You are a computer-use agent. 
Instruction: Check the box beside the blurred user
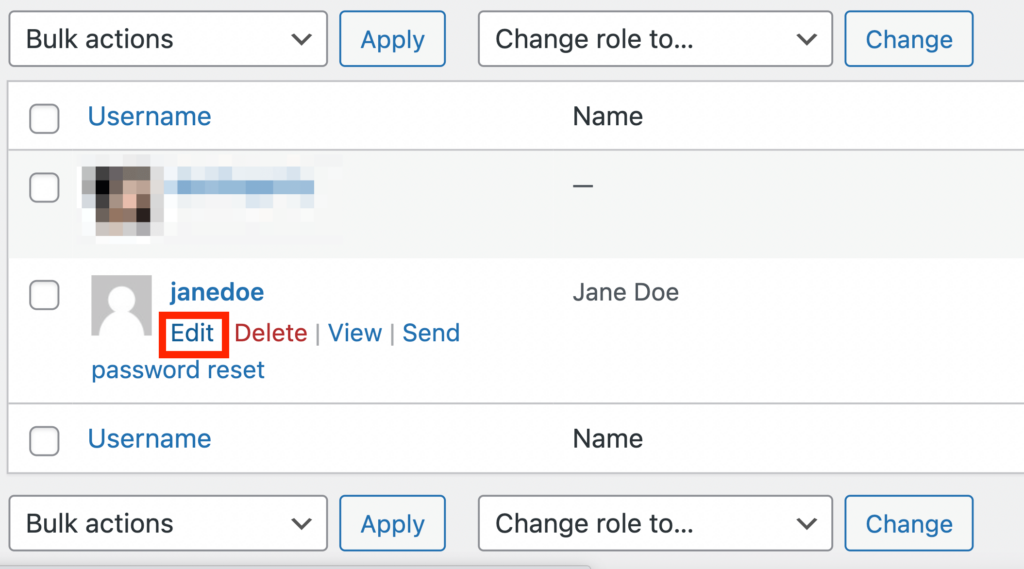(44, 187)
